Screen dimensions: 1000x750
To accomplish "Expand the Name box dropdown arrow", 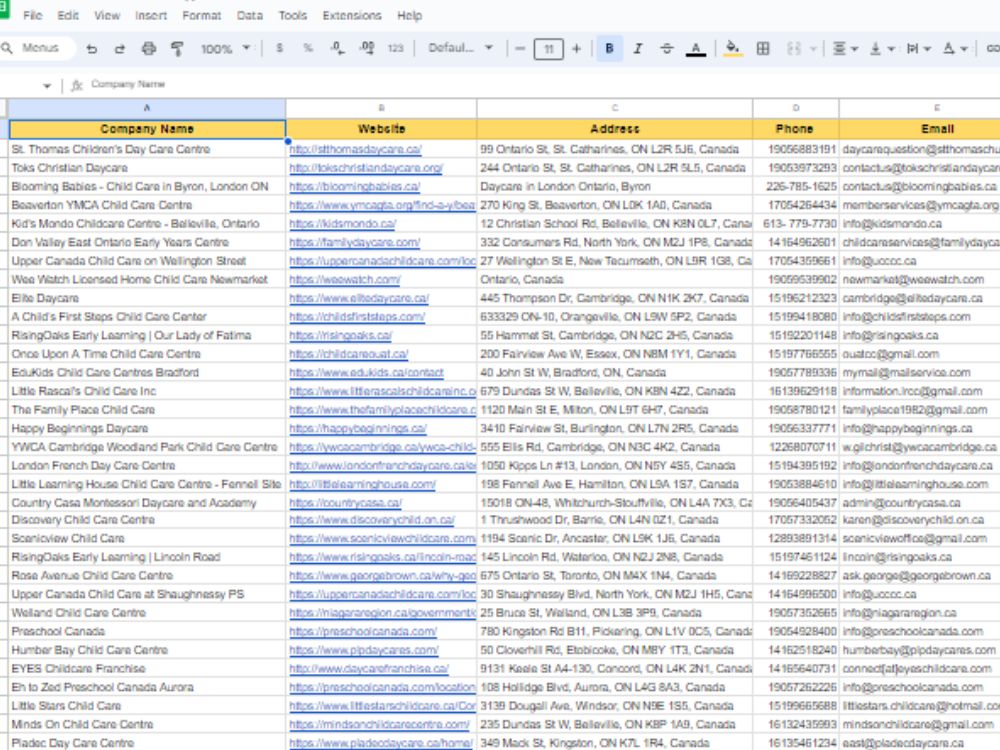I will click(47, 85).
